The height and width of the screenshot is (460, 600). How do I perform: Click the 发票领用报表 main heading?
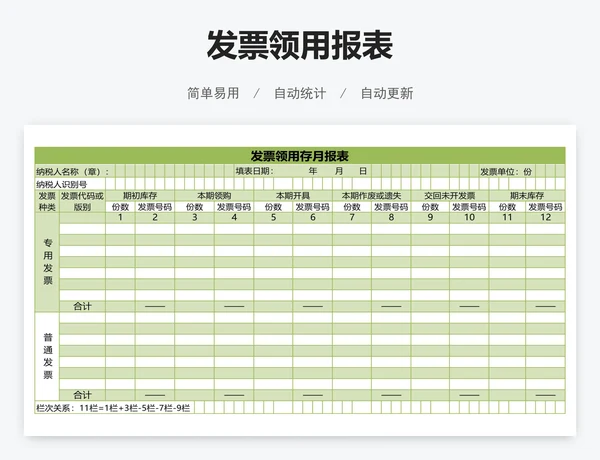click(300, 46)
